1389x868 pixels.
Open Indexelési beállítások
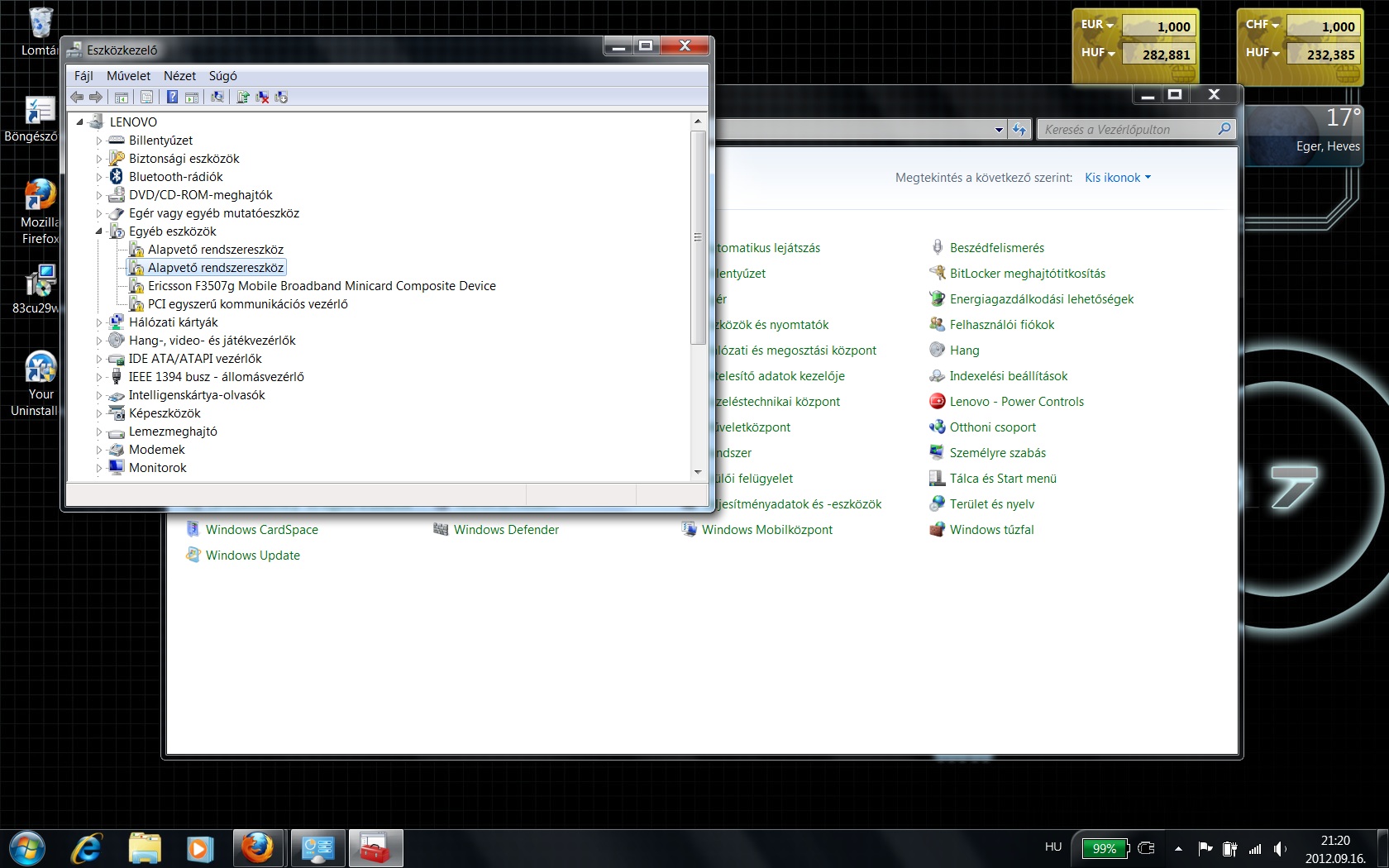pyautogui.click(x=1008, y=376)
